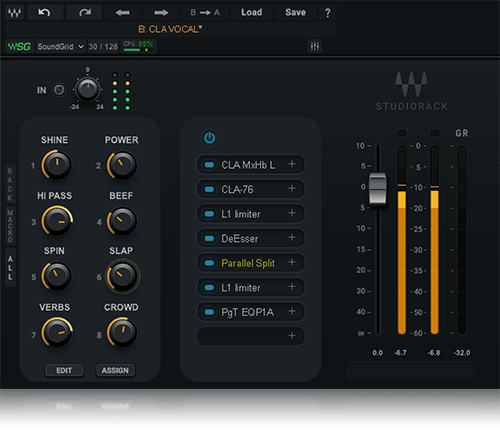Redo the last undone change
Viewport: 500px width, 443px height.
(84, 13)
